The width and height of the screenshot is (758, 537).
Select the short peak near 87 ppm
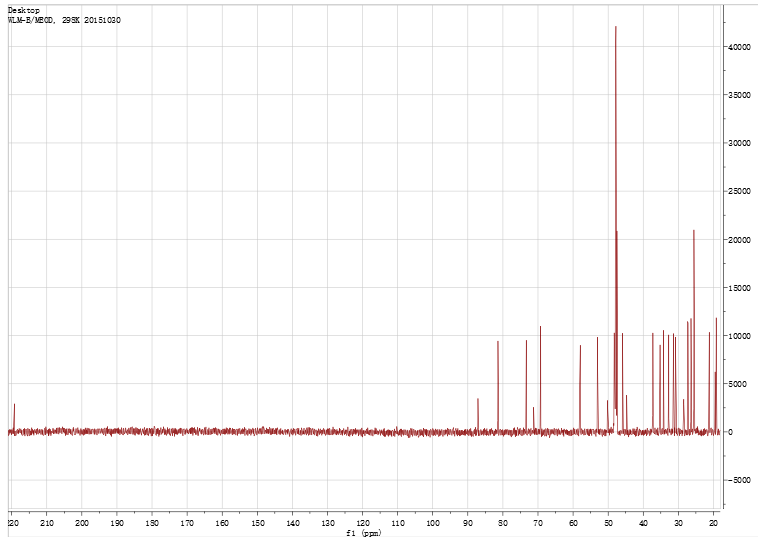coord(478,415)
